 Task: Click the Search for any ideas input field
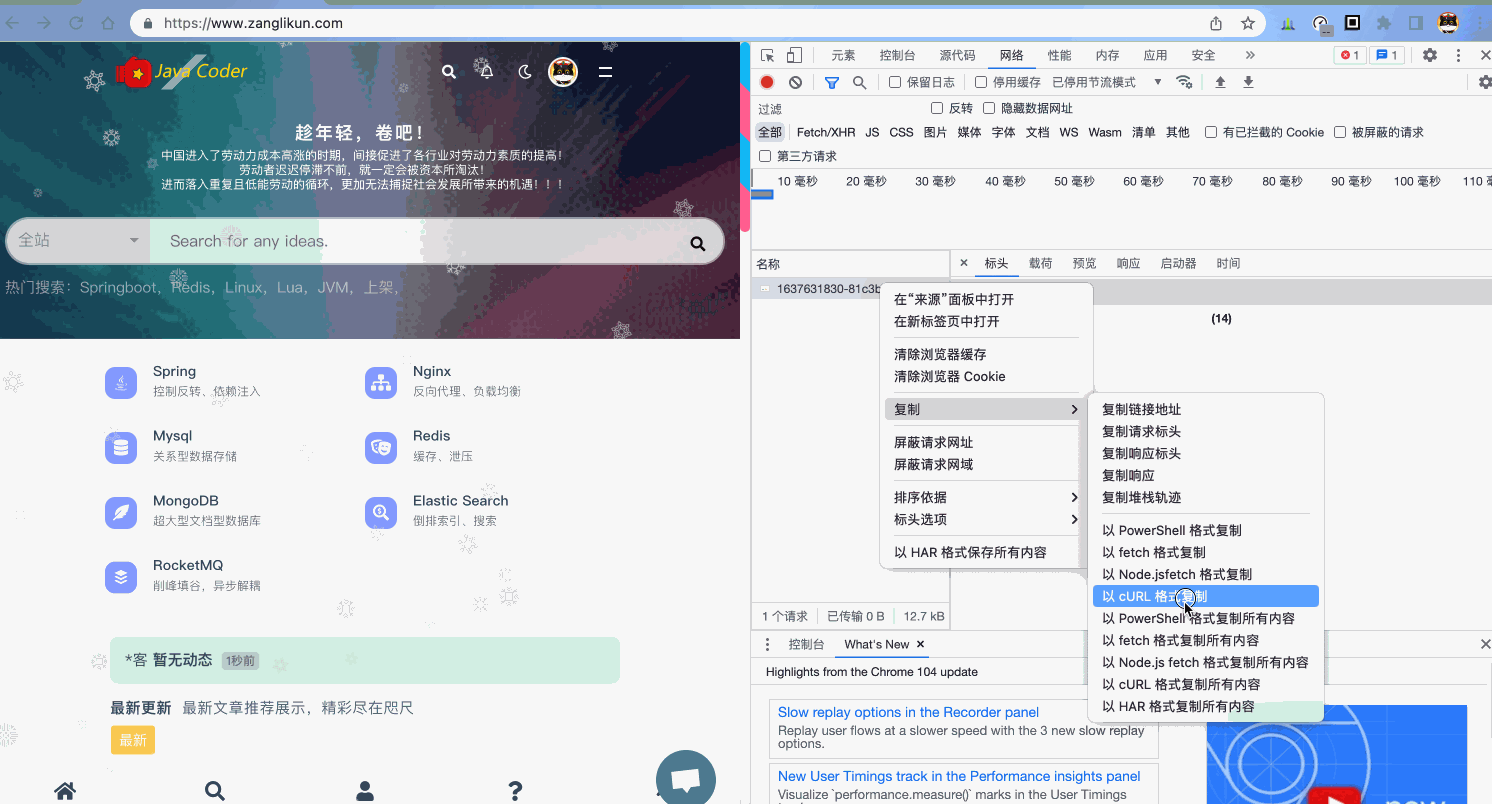coord(420,241)
